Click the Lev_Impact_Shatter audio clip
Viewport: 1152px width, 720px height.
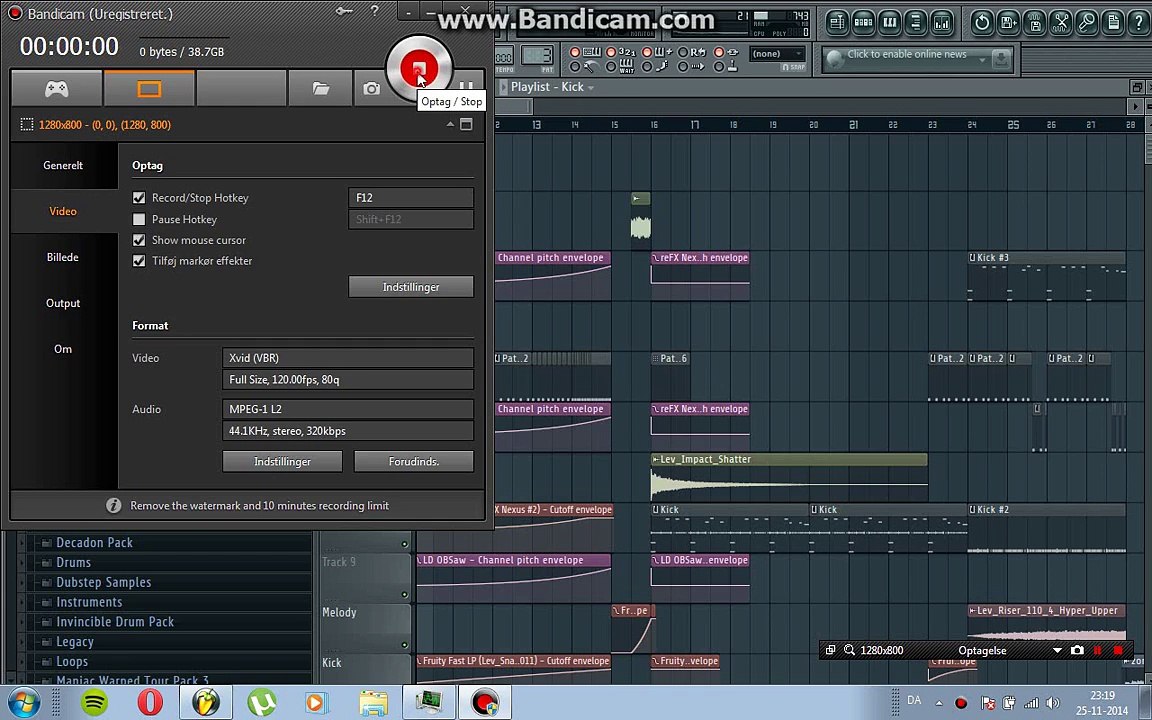789,475
